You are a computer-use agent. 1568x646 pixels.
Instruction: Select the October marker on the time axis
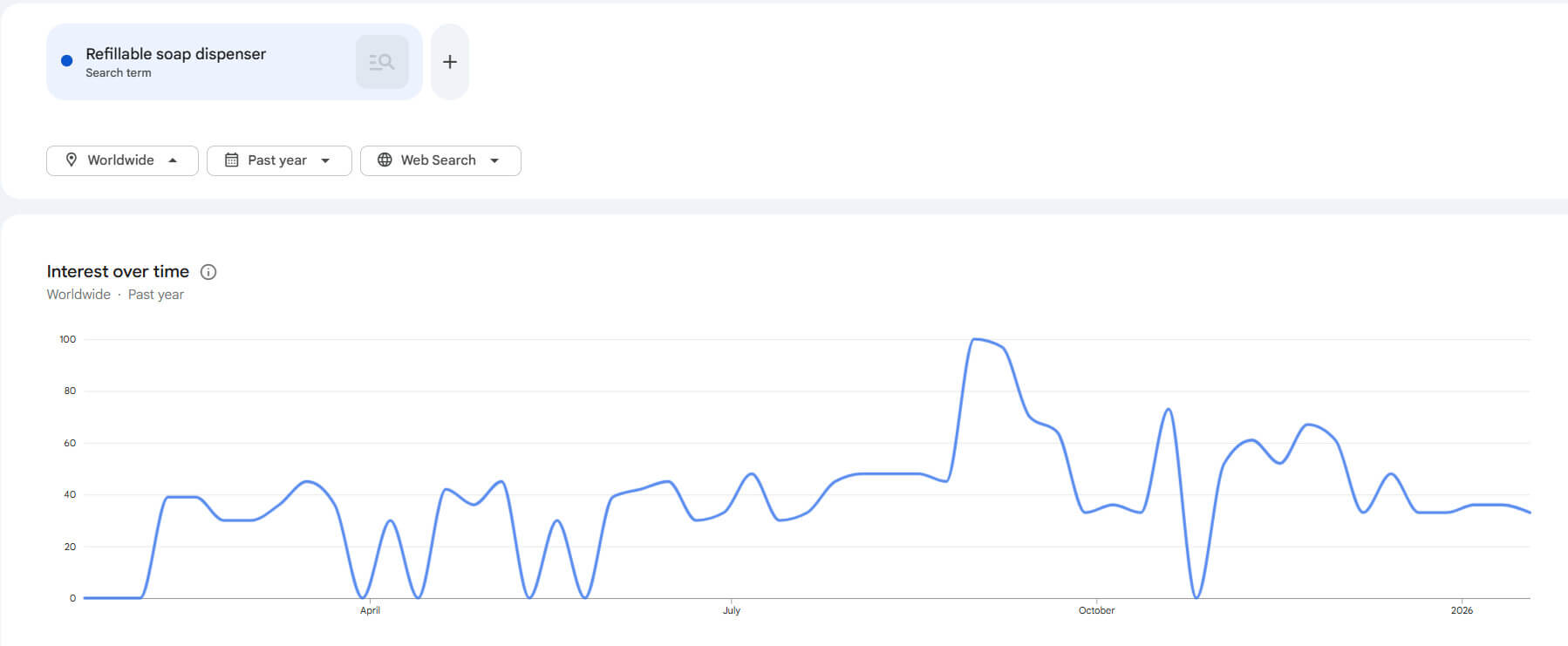click(1096, 610)
